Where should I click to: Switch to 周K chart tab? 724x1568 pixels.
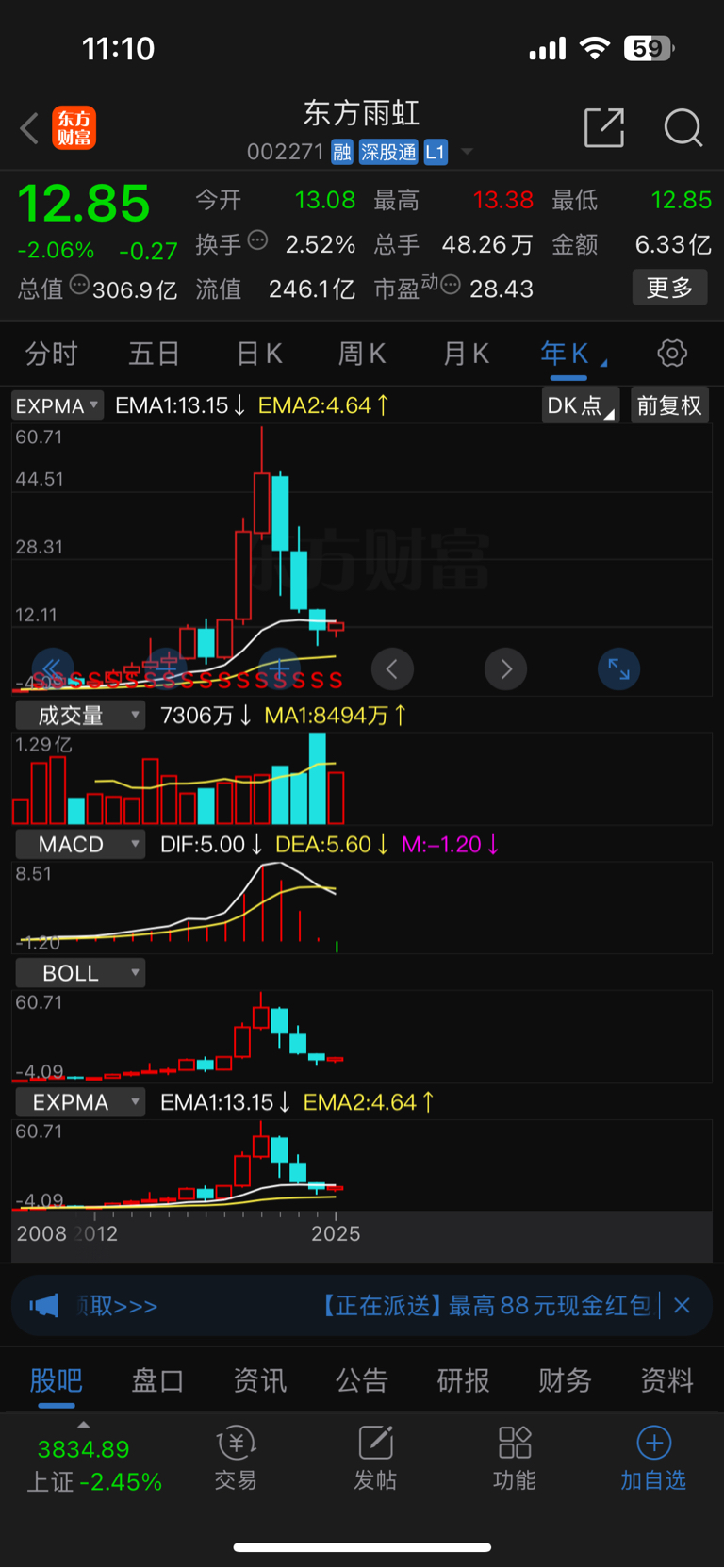tap(362, 355)
